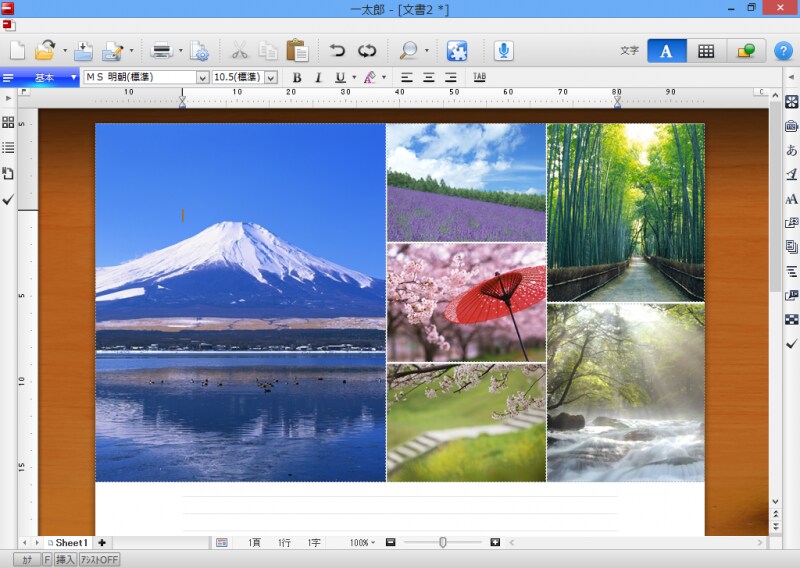Click the puzzle-piece plugin icon
This screenshot has height=568, width=800.
tap(457, 51)
